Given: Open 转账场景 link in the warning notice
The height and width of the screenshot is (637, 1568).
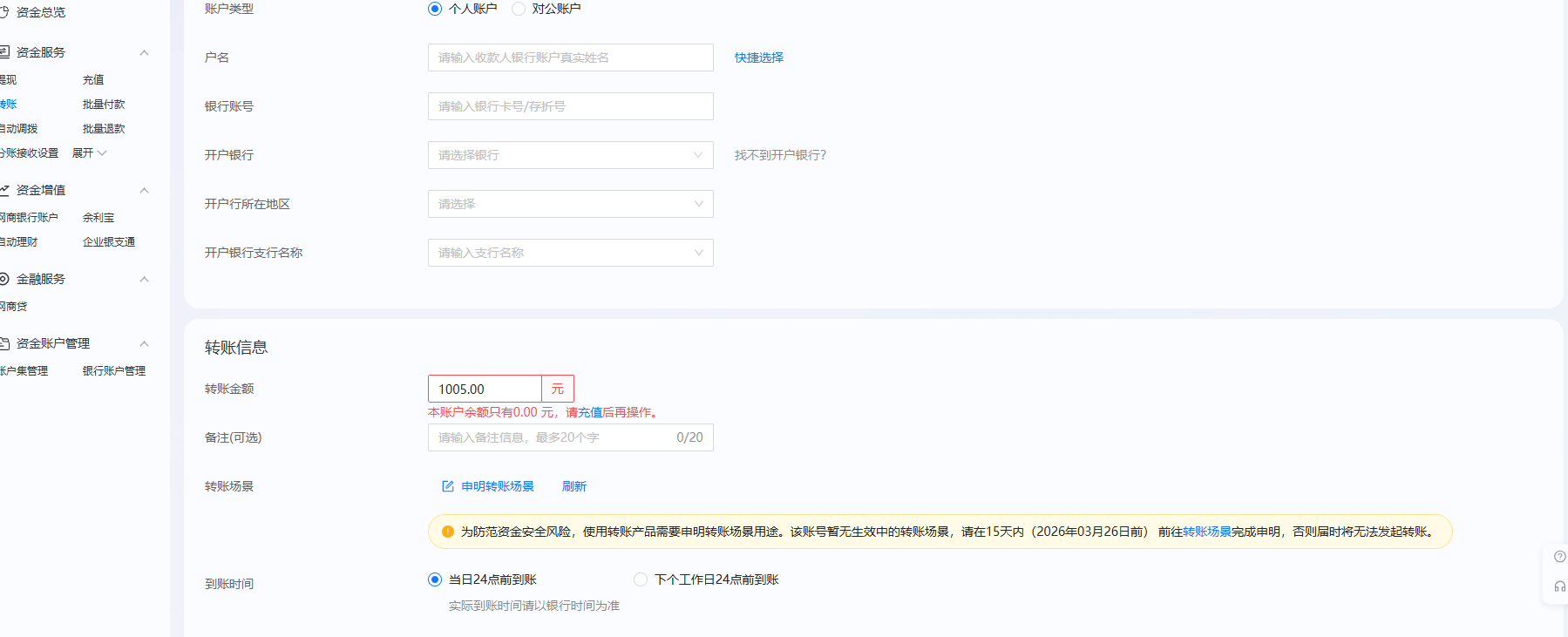Looking at the screenshot, I should (1207, 532).
